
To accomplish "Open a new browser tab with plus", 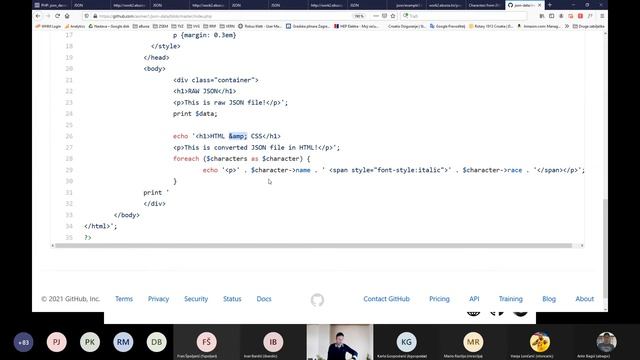I will [550, 5].
